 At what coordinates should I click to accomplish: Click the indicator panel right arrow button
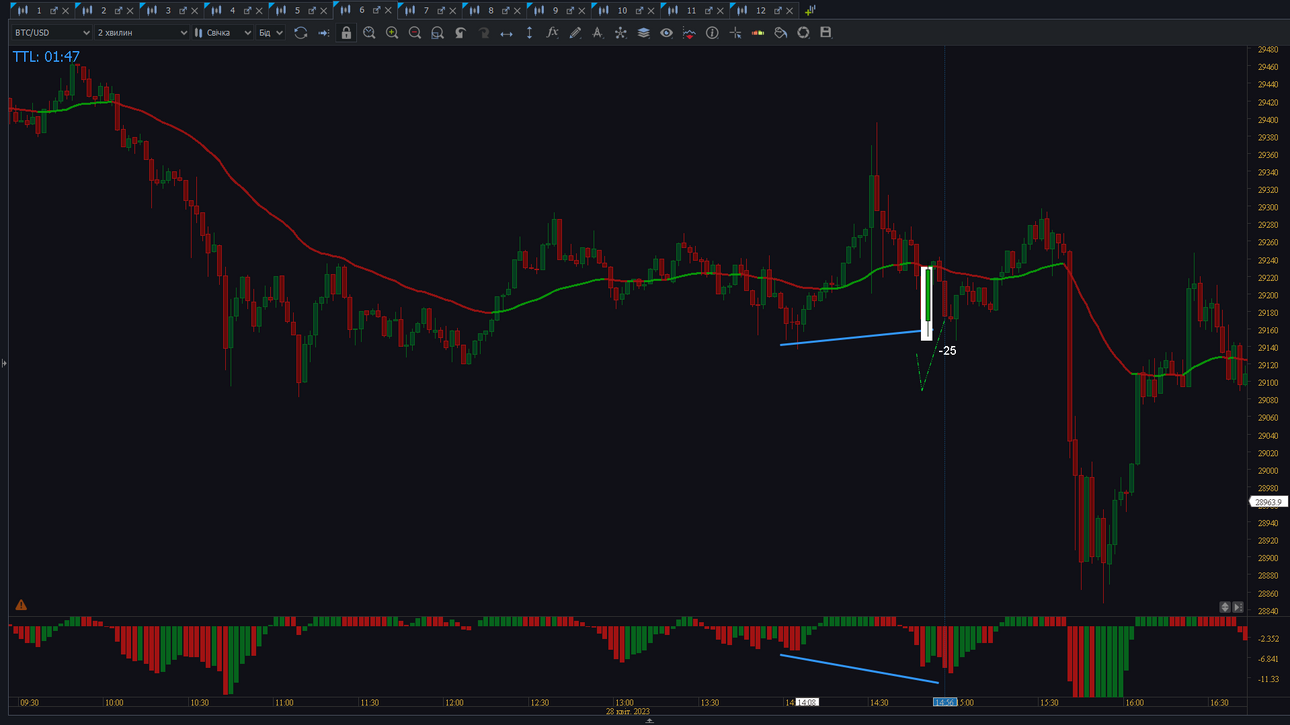1238,607
